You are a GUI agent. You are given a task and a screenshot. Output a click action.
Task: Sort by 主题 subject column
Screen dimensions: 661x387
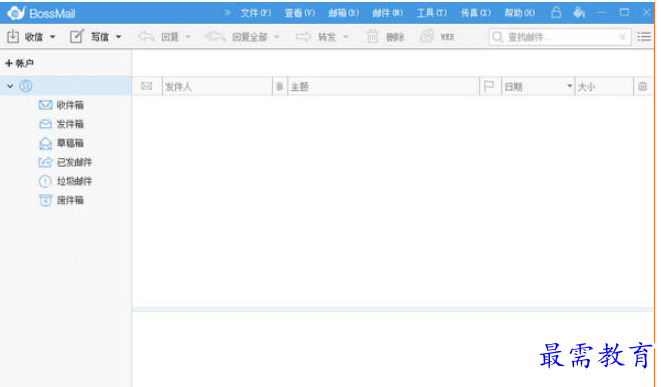[x=383, y=86]
